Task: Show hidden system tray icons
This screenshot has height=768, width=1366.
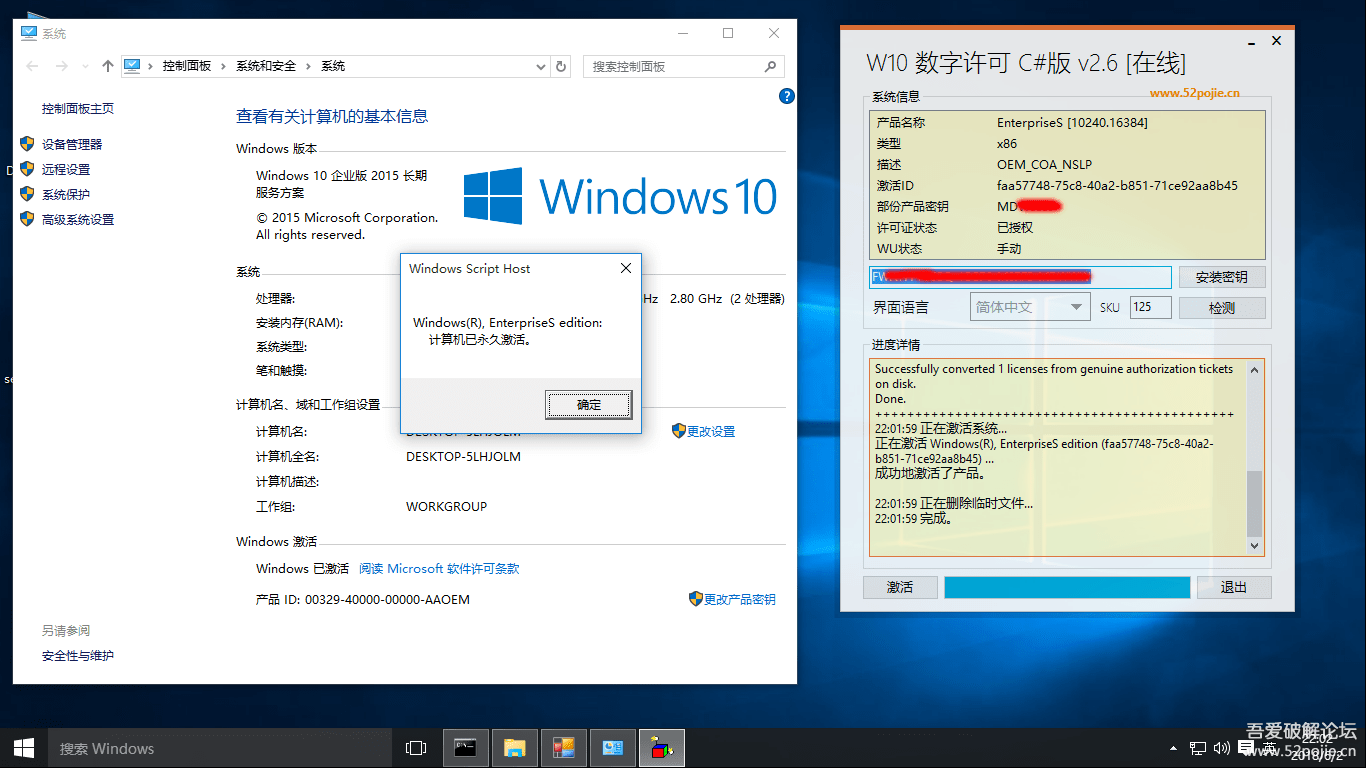Action: point(1173,749)
